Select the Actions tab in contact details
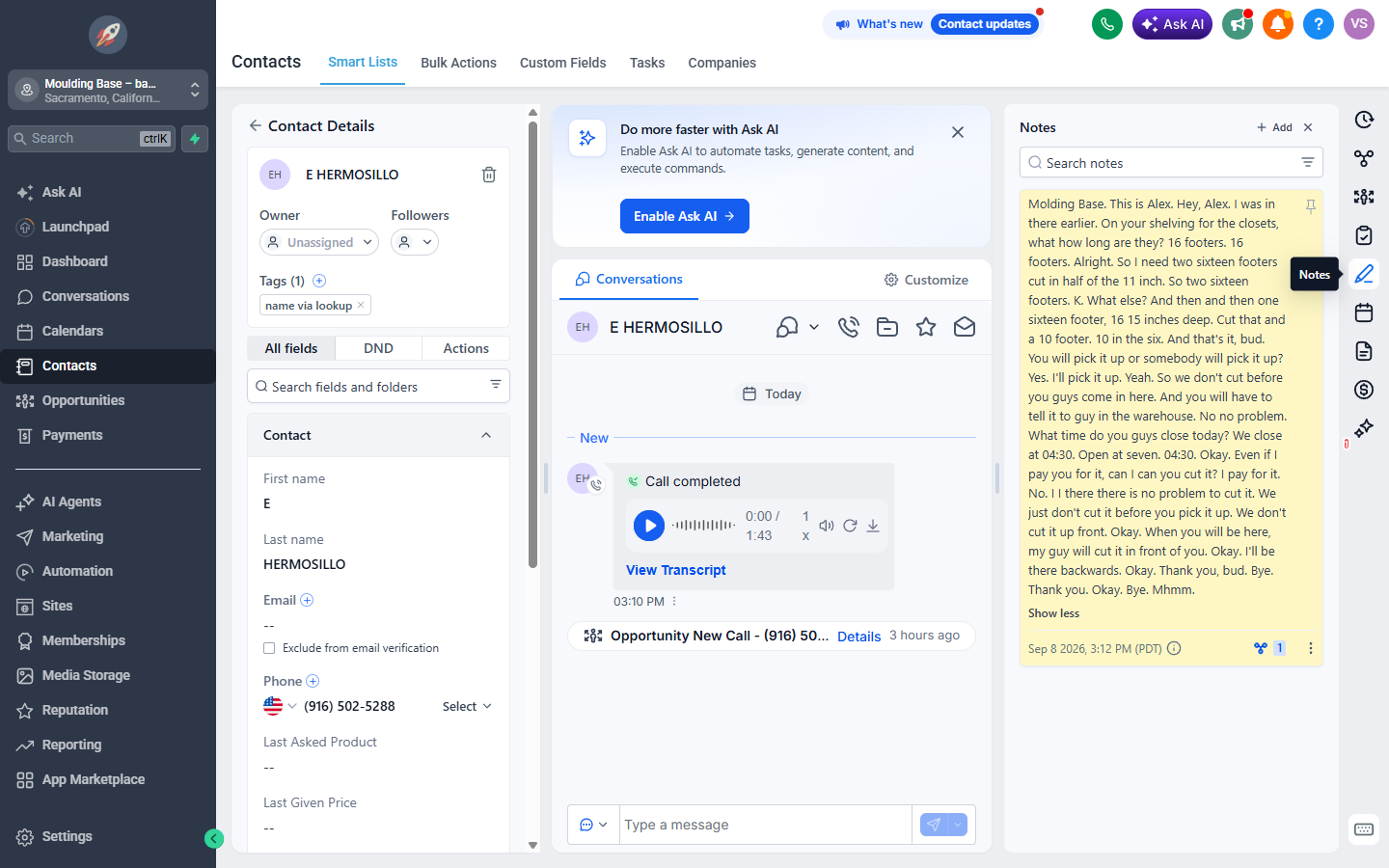Viewport: 1389px width, 868px height. pos(466,348)
